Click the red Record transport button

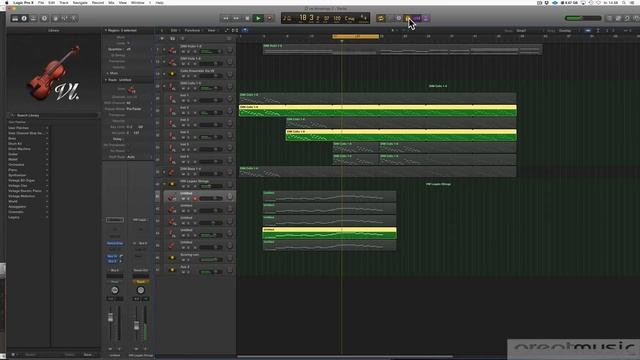[x=269, y=18]
